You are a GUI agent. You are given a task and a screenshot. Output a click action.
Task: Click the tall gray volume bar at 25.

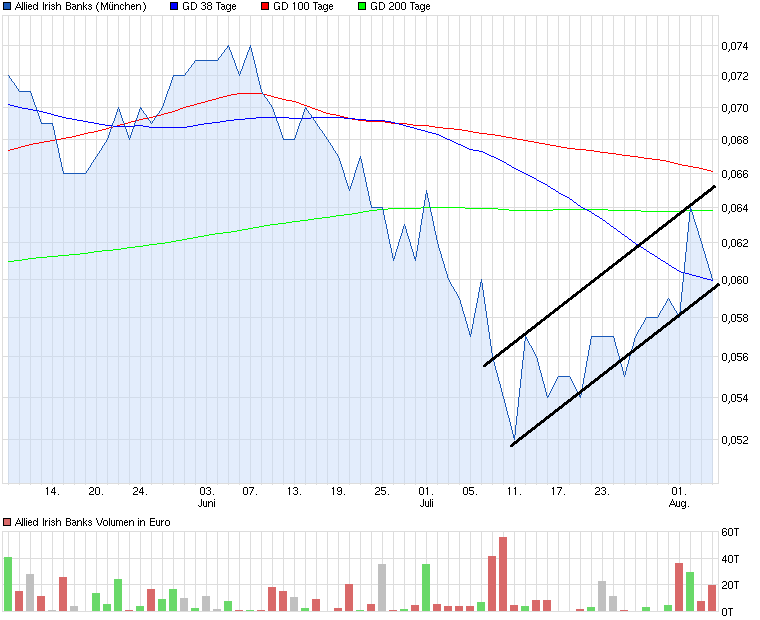point(382,588)
